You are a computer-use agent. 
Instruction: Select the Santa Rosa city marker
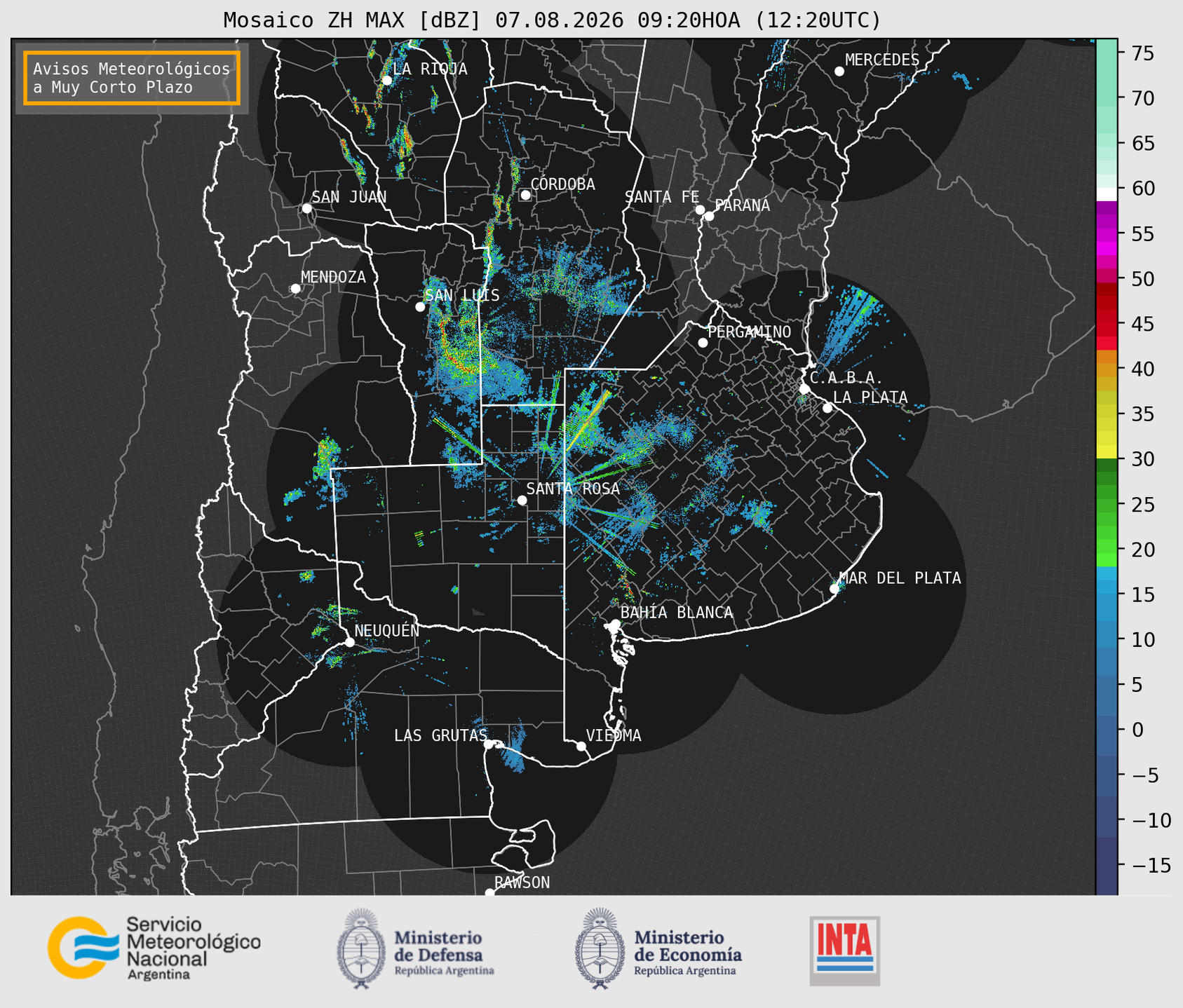pyautogui.click(x=522, y=500)
